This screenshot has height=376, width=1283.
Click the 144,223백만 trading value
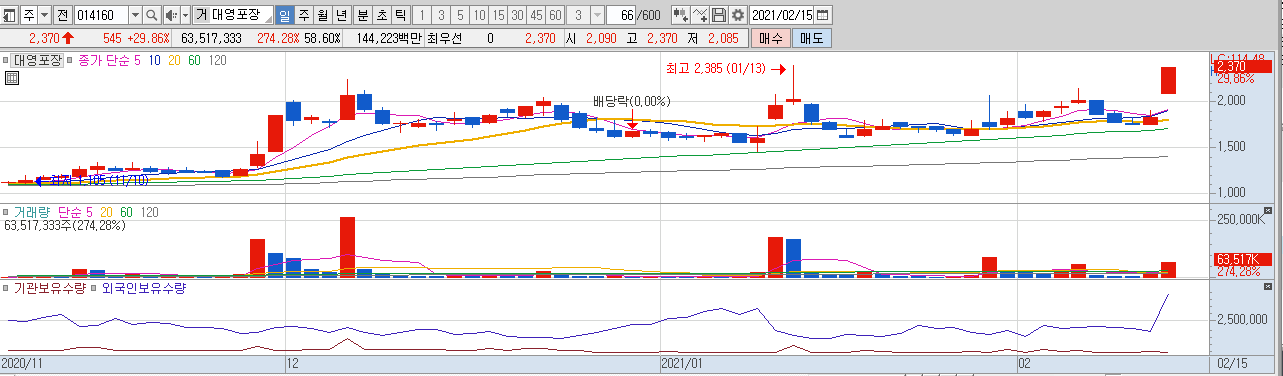pyautogui.click(x=389, y=38)
